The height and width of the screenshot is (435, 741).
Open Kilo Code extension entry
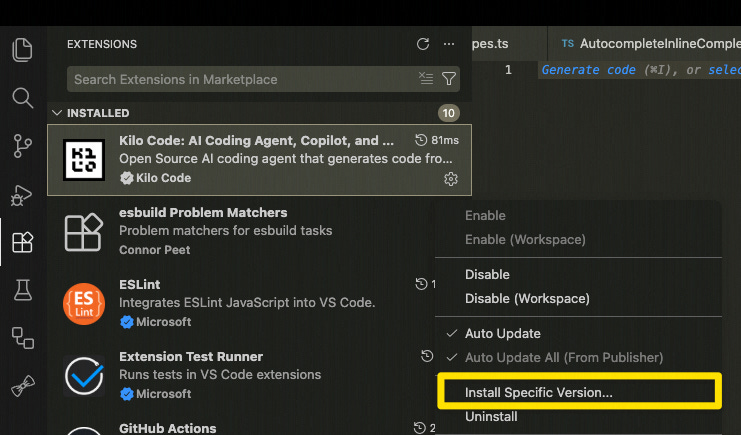[259, 160]
